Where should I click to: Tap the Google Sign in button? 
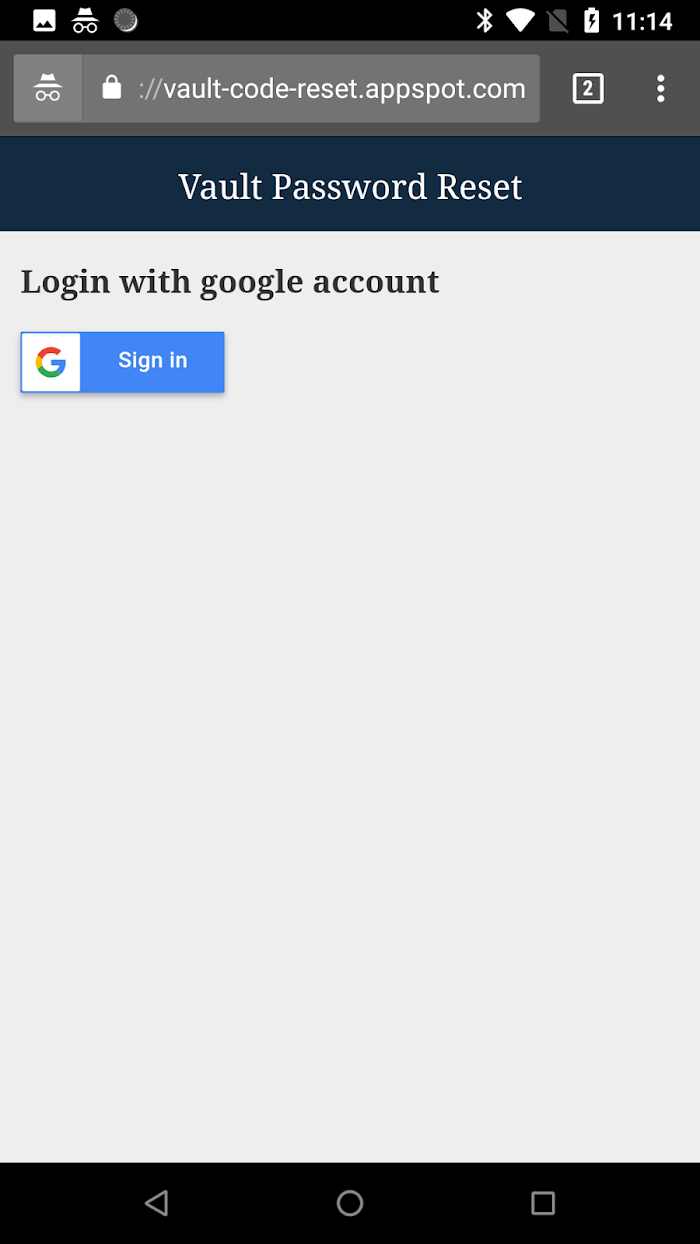coord(122,361)
